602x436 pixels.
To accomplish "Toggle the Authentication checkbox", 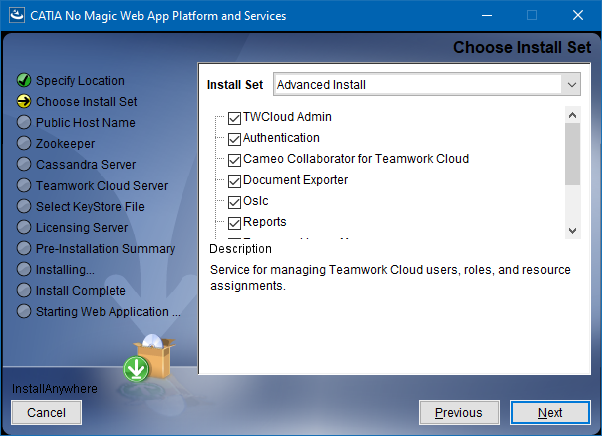I will click(x=235, y=139).
